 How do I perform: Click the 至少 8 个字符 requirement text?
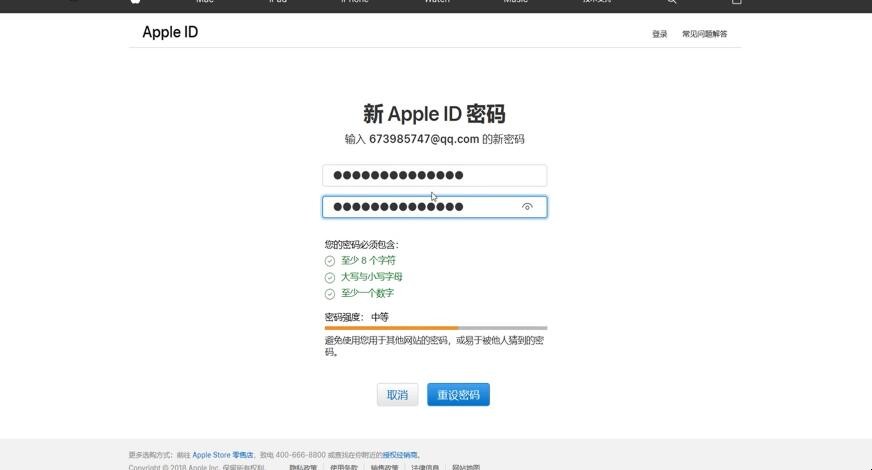coord(368,260)
